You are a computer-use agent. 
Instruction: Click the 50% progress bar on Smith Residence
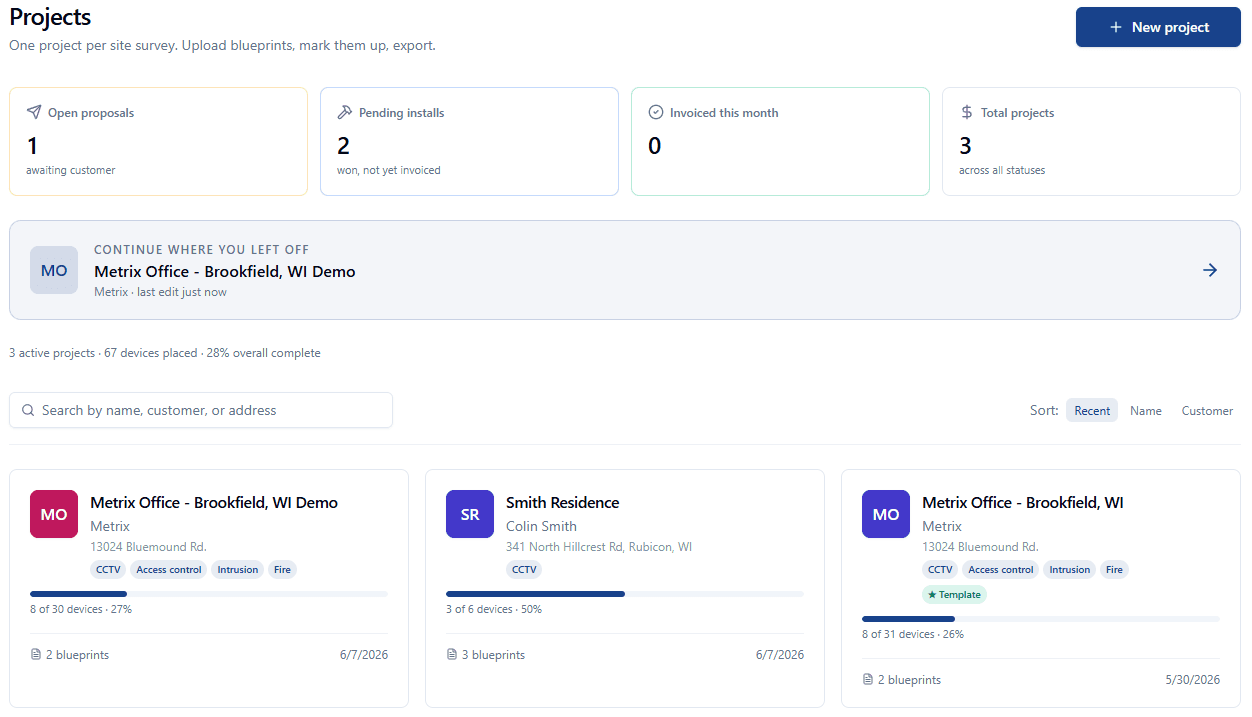[x=625, y=594]
